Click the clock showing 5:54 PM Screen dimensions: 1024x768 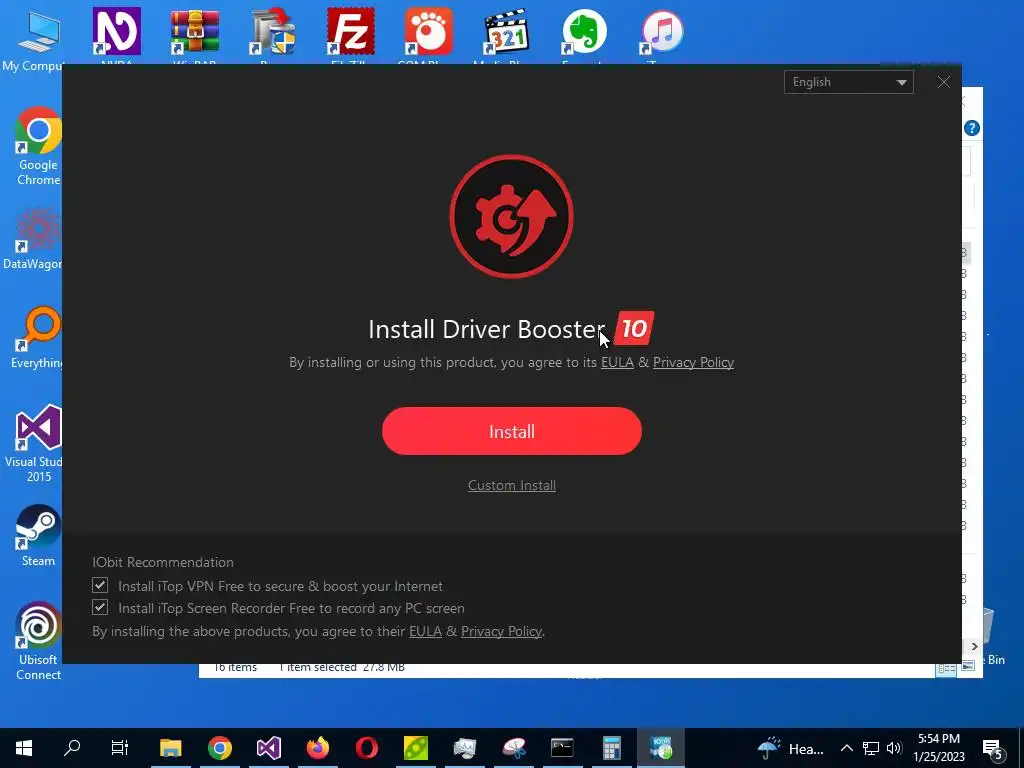(939, 748)
